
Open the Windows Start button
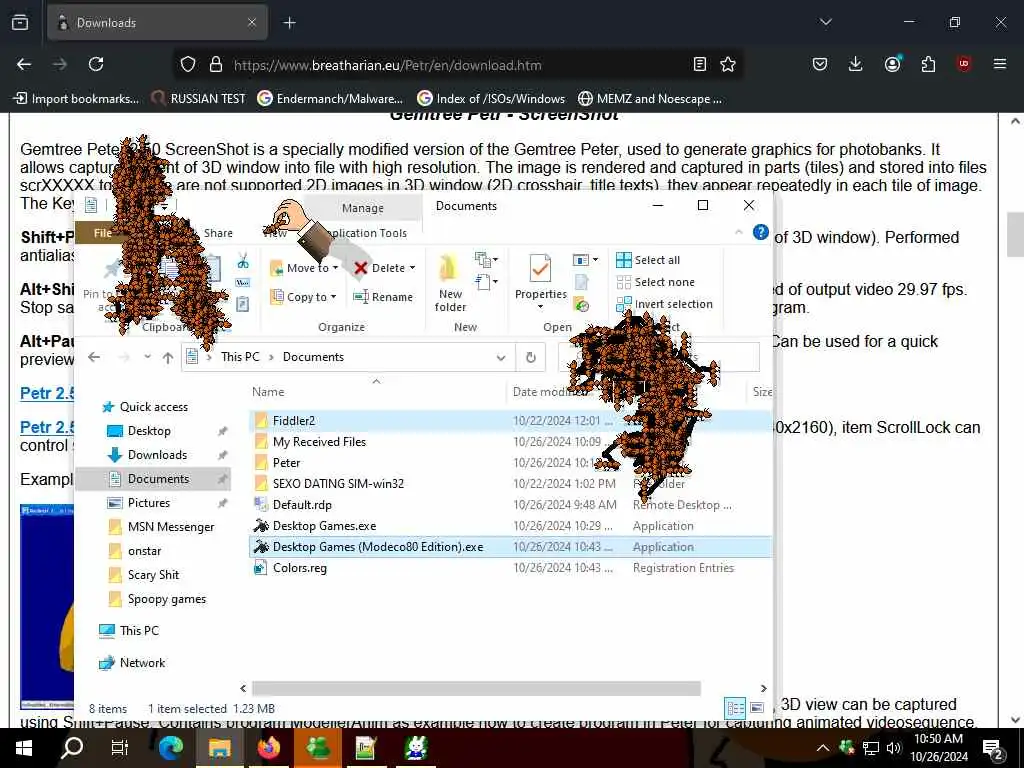point(24,748)
